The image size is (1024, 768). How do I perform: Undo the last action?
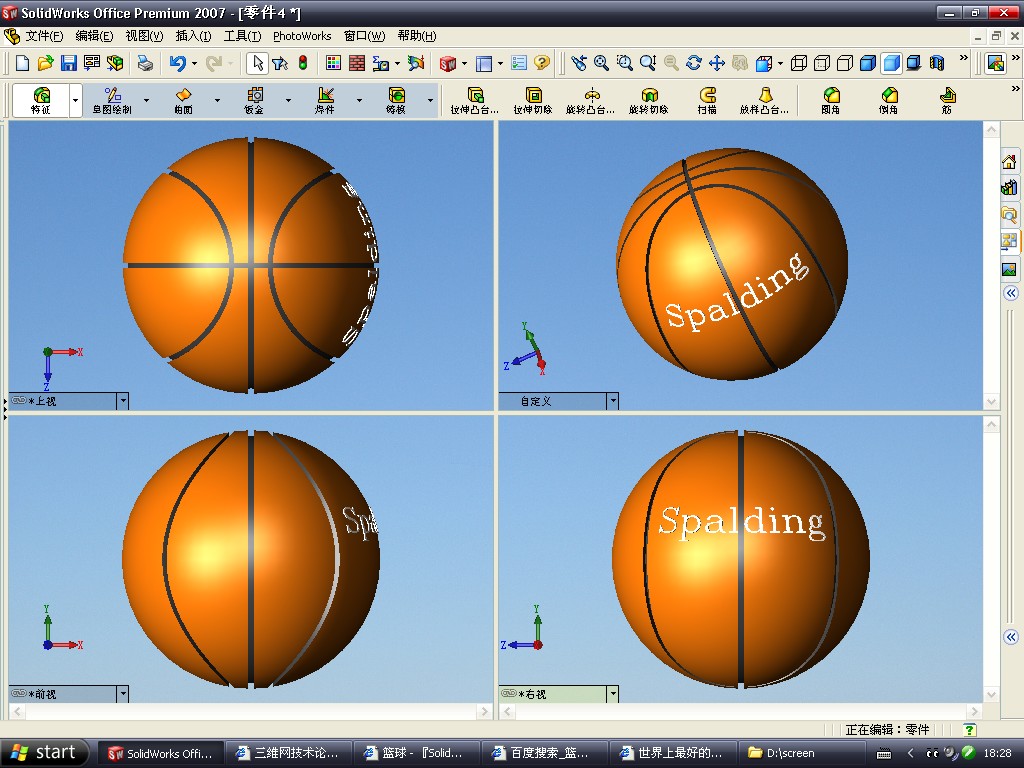(177, 63)
